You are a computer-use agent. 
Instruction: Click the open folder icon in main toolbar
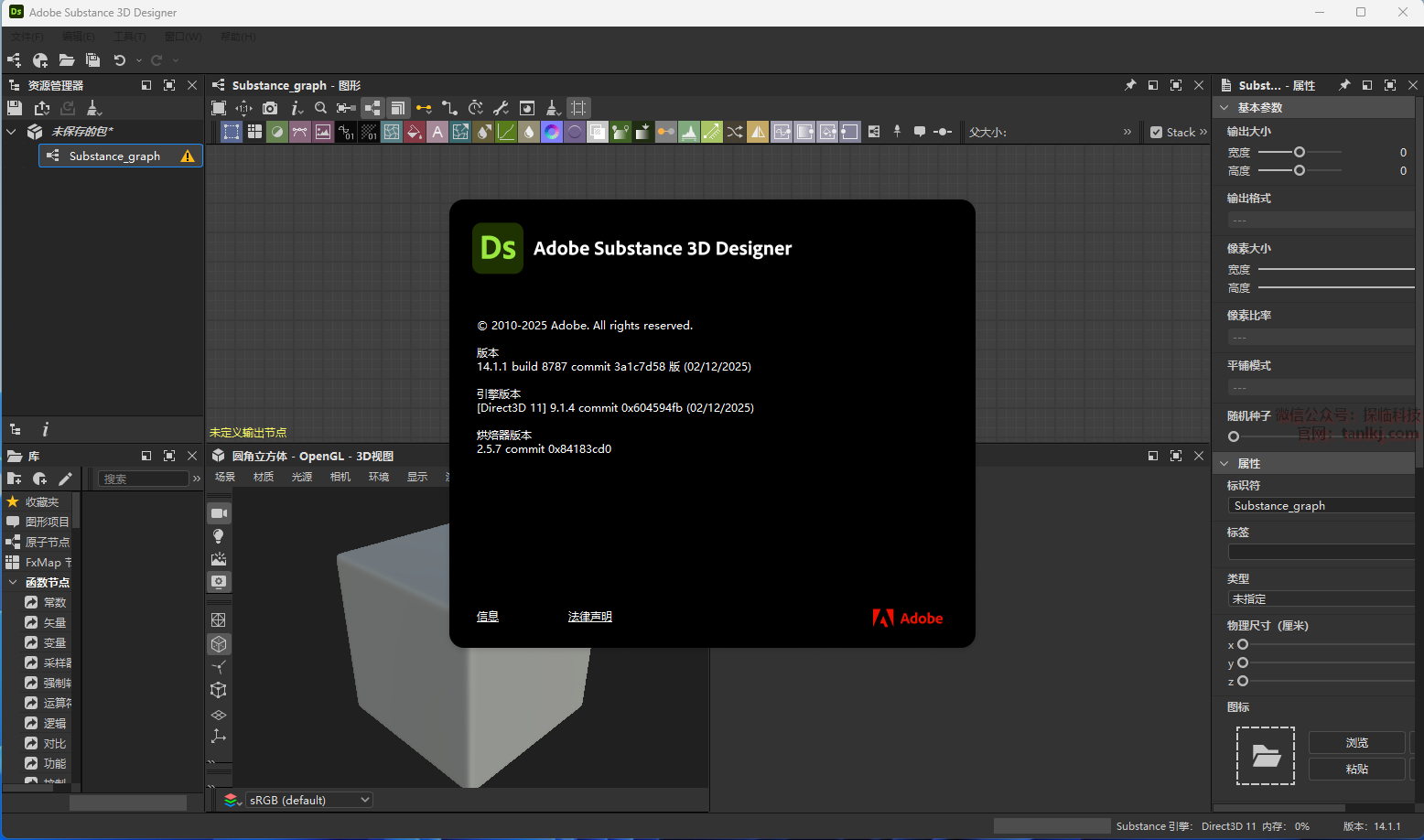click(x=66, y=60)
